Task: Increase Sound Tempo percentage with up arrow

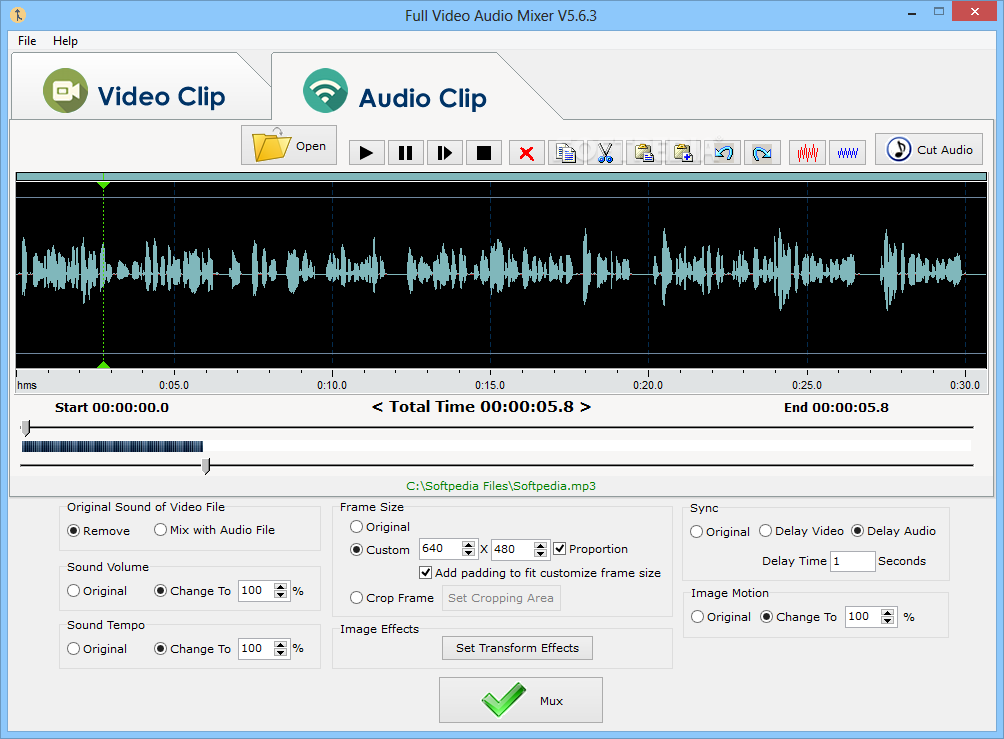Action: (280, 644)
